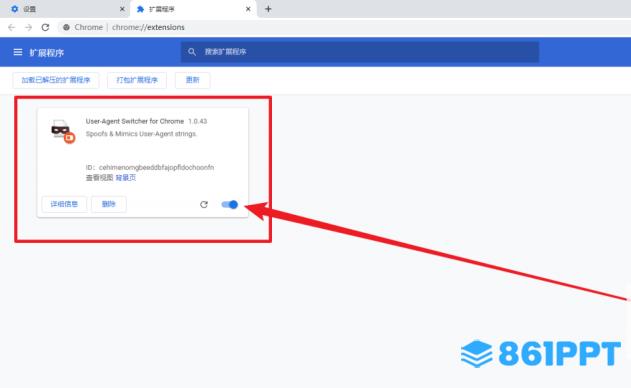Image resolution: width=631 pixels, height=388 pixels.
Task: Click the Spoofs & Mimics description text
Action: coord(141,134)
